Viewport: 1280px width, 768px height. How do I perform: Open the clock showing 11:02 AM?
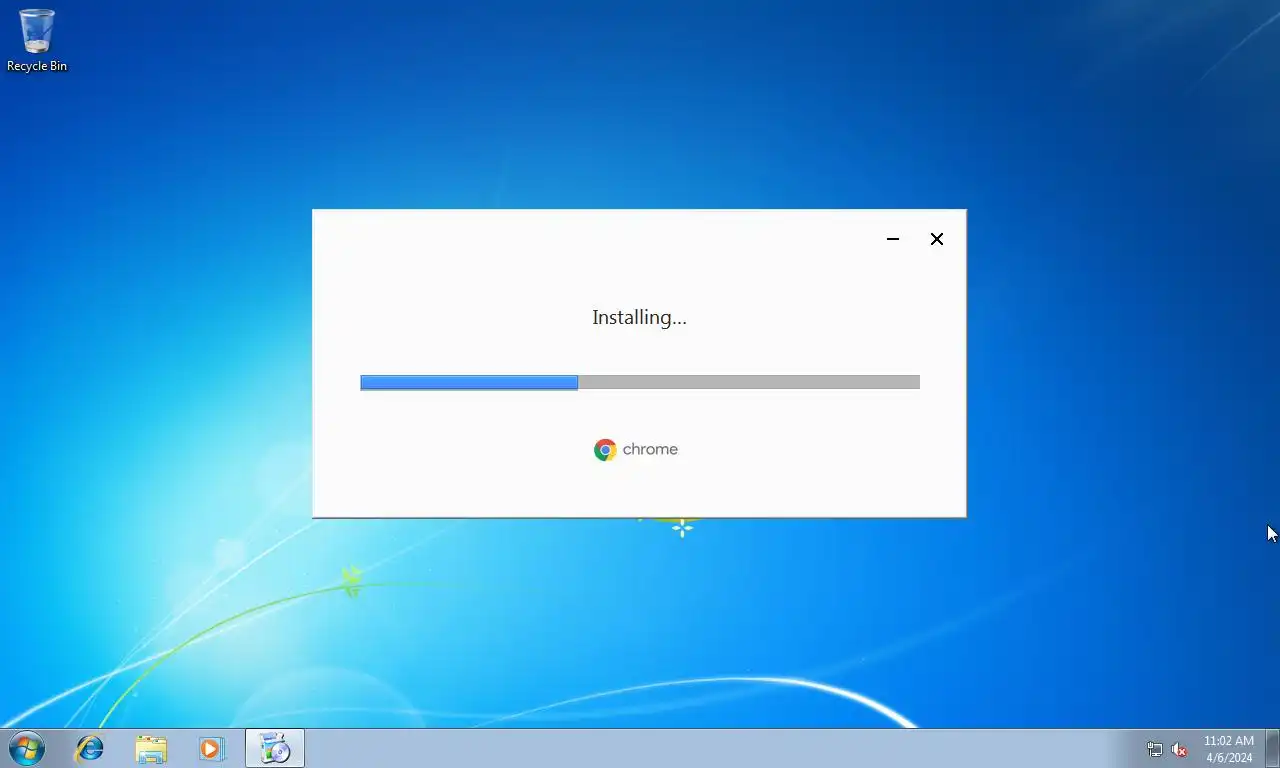pos(1228,749)
